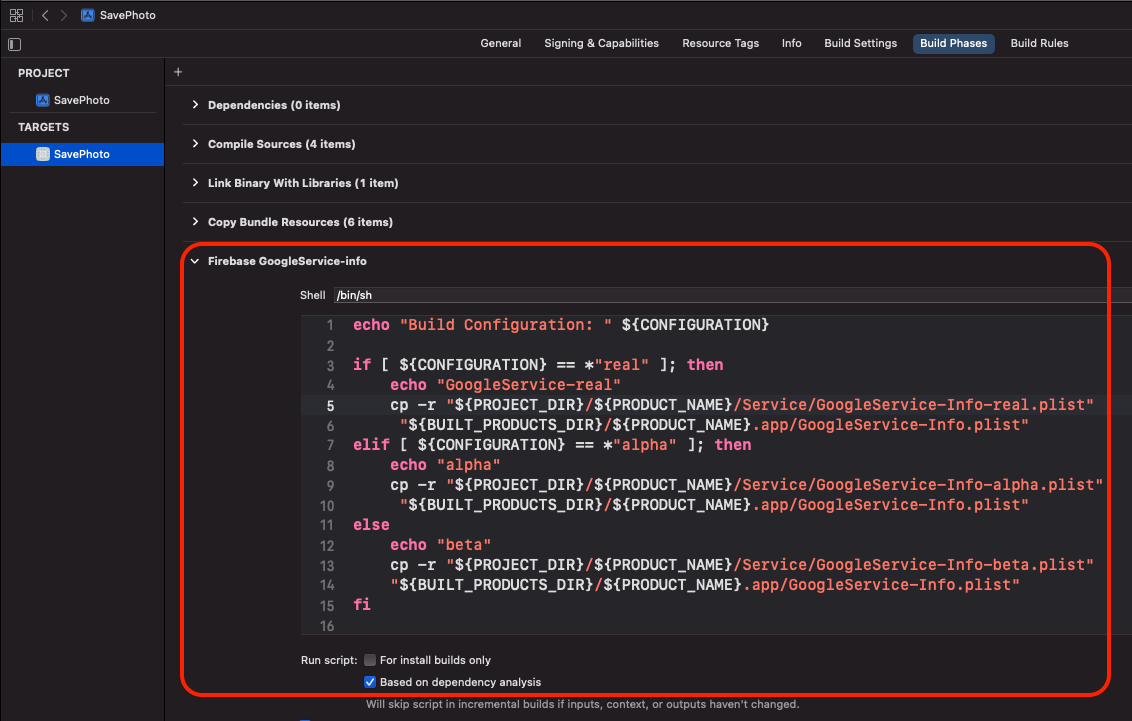1132x721 pixels.
Task: Select the Build Phases tab
Action: [953, 43]
